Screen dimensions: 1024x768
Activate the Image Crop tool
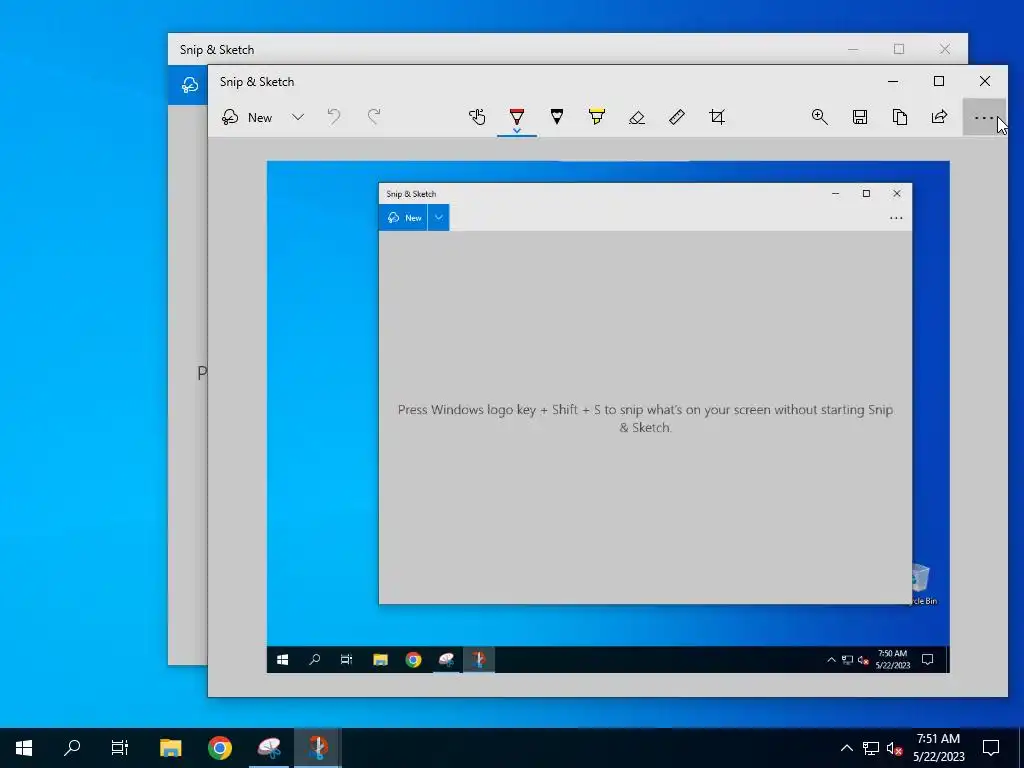click(x=717, y=118)
